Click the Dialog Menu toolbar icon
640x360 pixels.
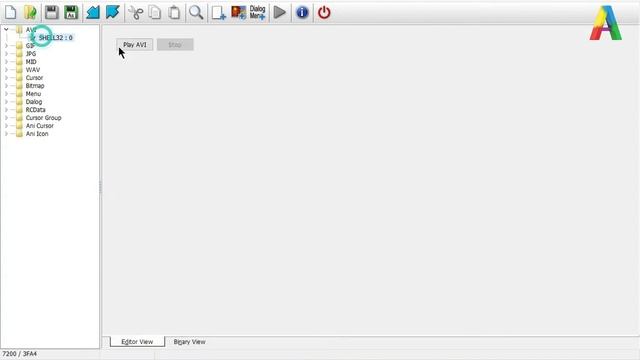pyautogui.click(x=258, y=12)
